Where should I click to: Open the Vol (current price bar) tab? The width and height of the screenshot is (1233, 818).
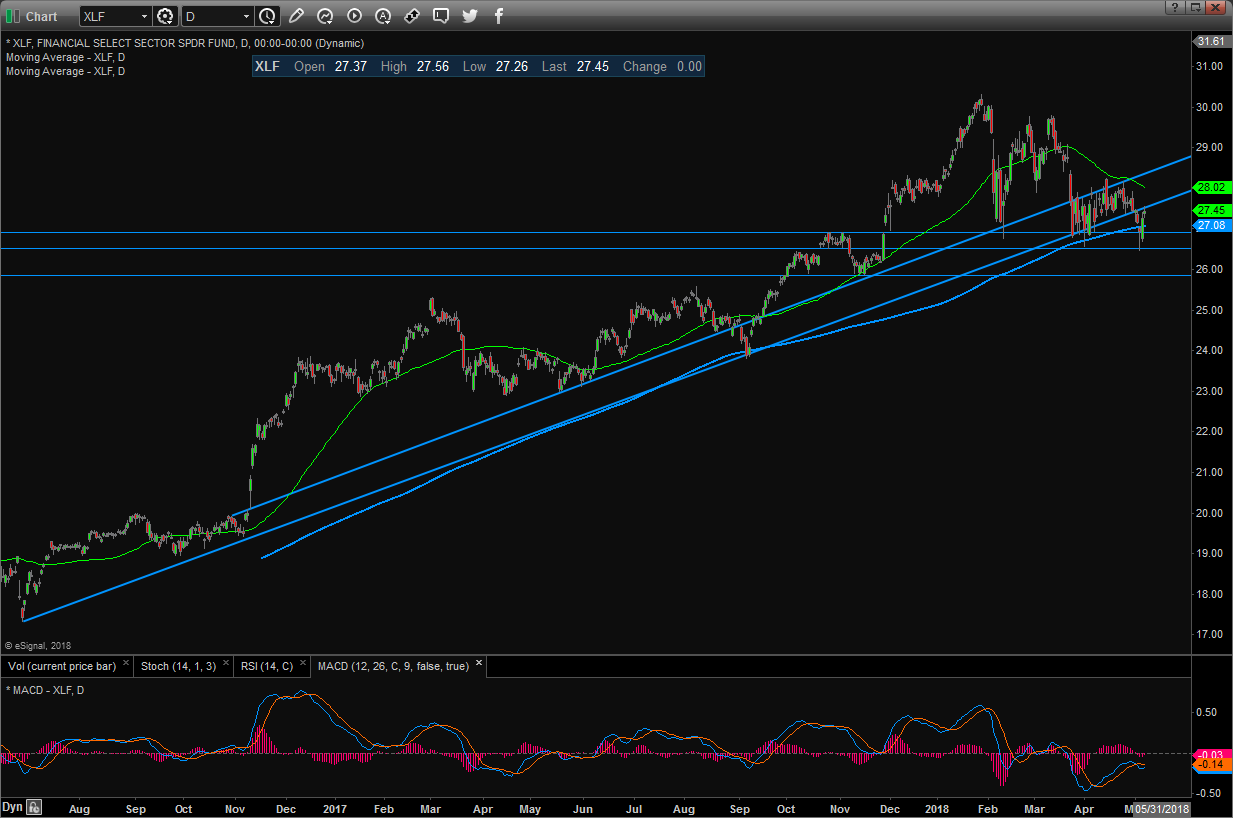(62, 666)
